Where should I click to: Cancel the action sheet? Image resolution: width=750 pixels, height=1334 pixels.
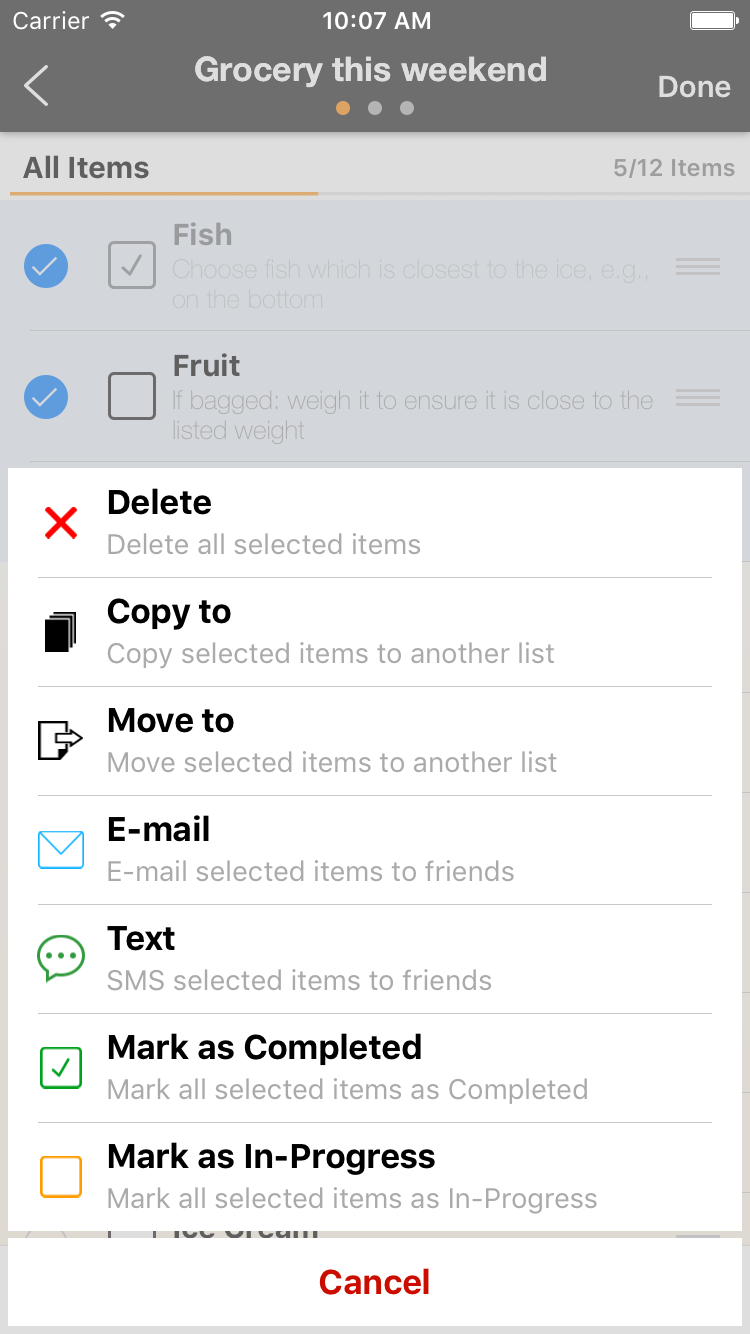point(375,1282)
